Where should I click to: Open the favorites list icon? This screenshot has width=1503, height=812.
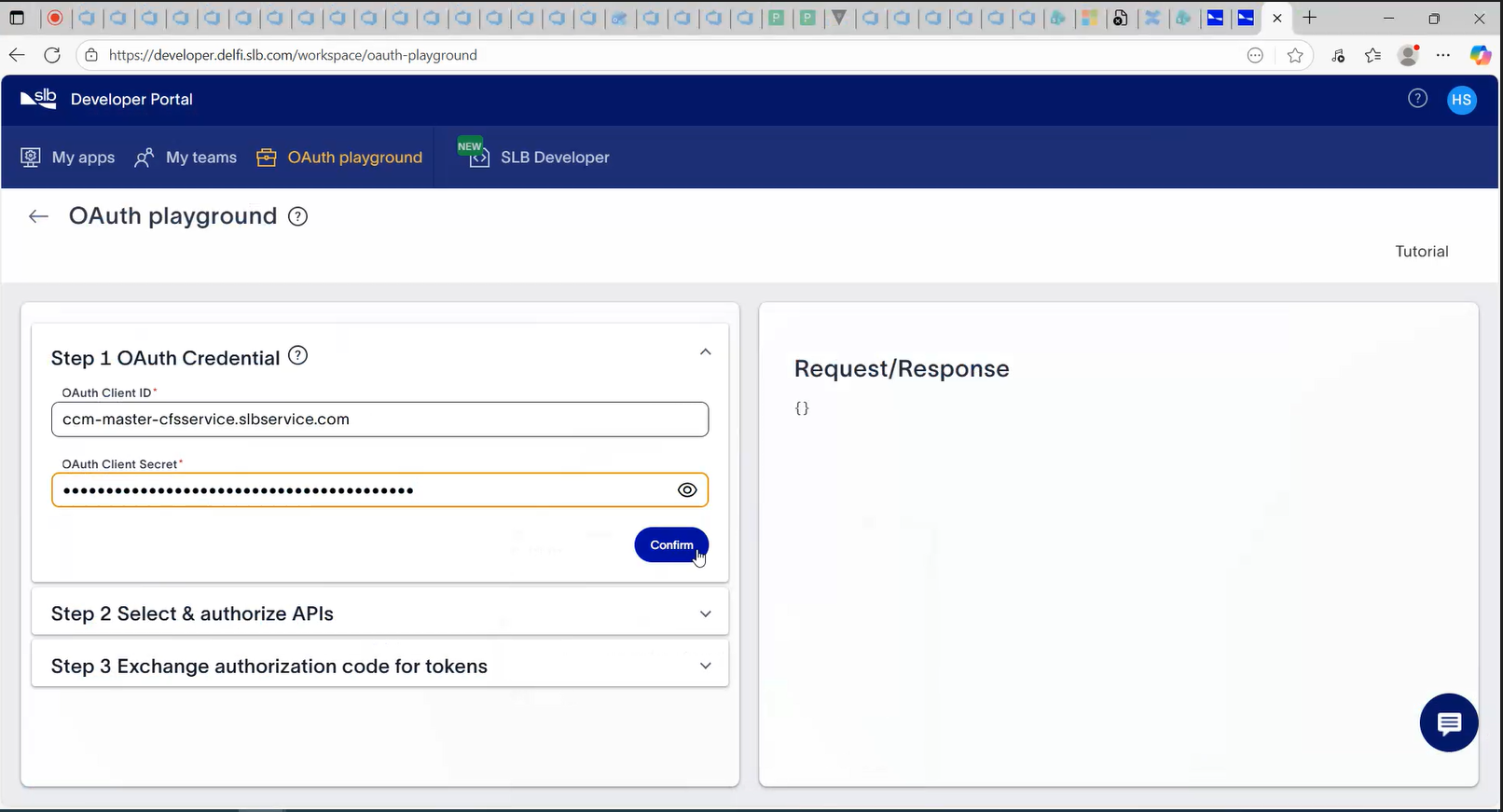click(x=1373, y=55)
